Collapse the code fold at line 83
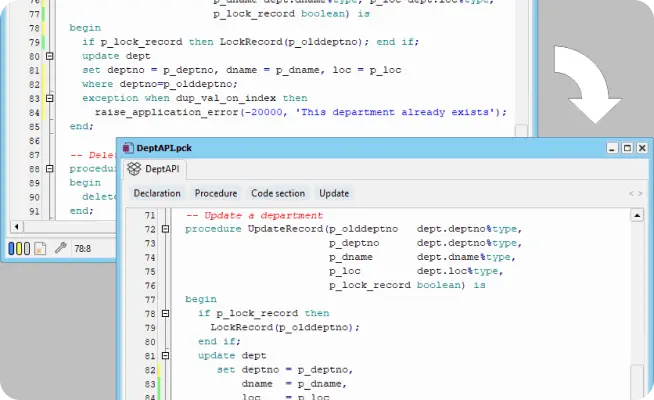The height and width of the screenshot is (400, 654). click(x=49, y=98)
